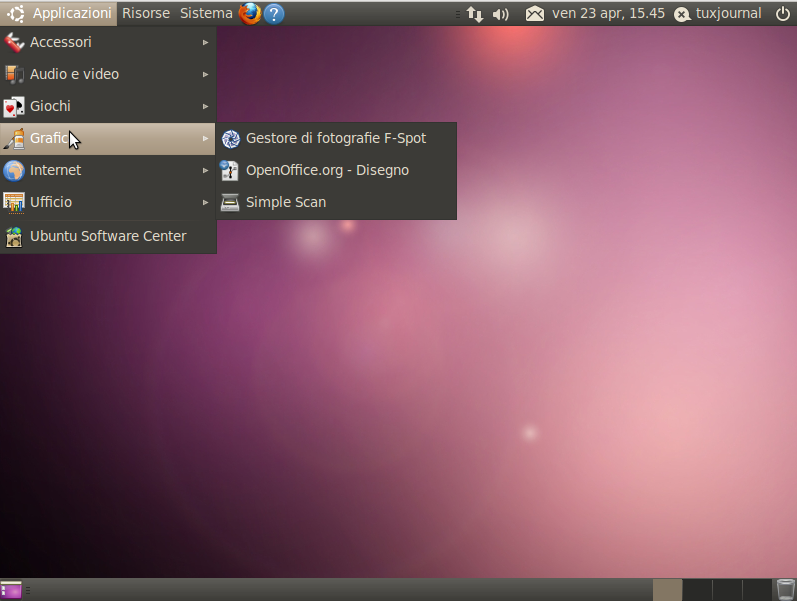Click the Ubuntu logo in the Applicazioni menu
The image size is (797, 601).
(16, 14)
